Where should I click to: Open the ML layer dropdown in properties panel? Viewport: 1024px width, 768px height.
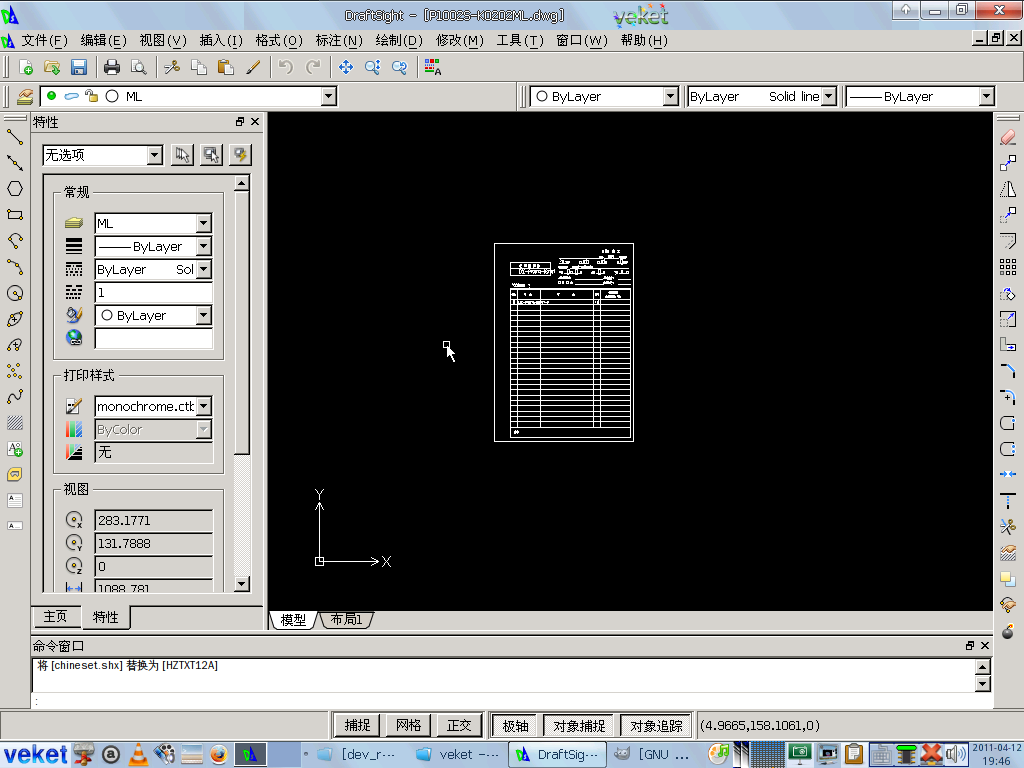pos(204,223)
